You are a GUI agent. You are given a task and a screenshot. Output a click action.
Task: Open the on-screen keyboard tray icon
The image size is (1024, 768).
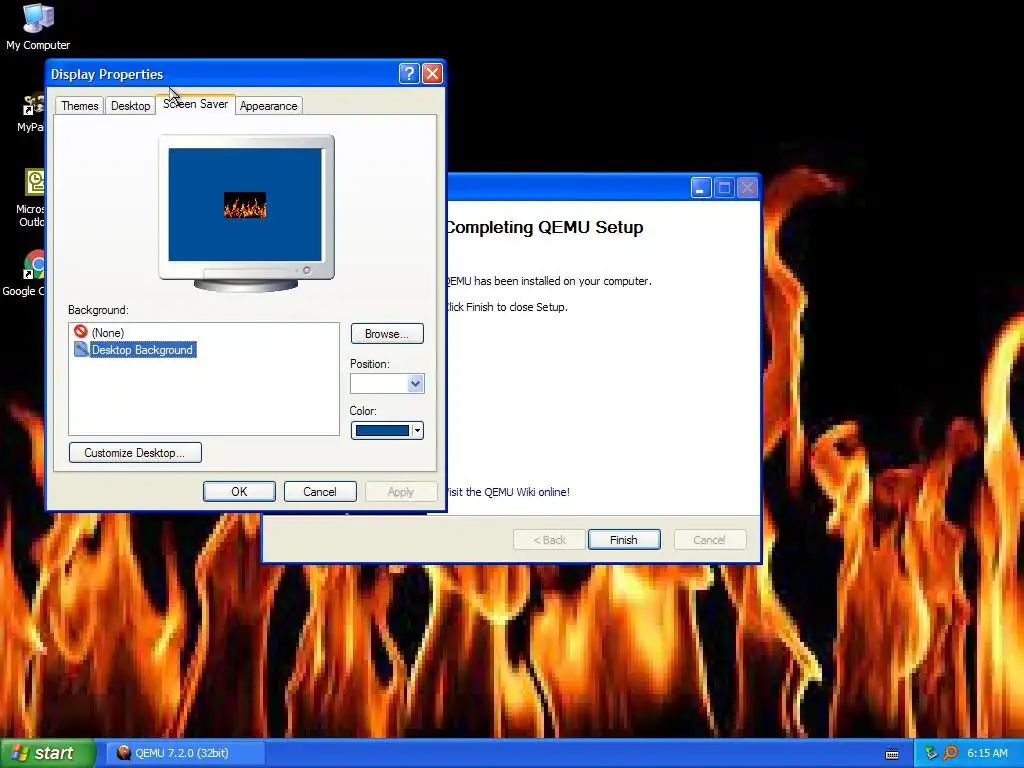[891, 754]
